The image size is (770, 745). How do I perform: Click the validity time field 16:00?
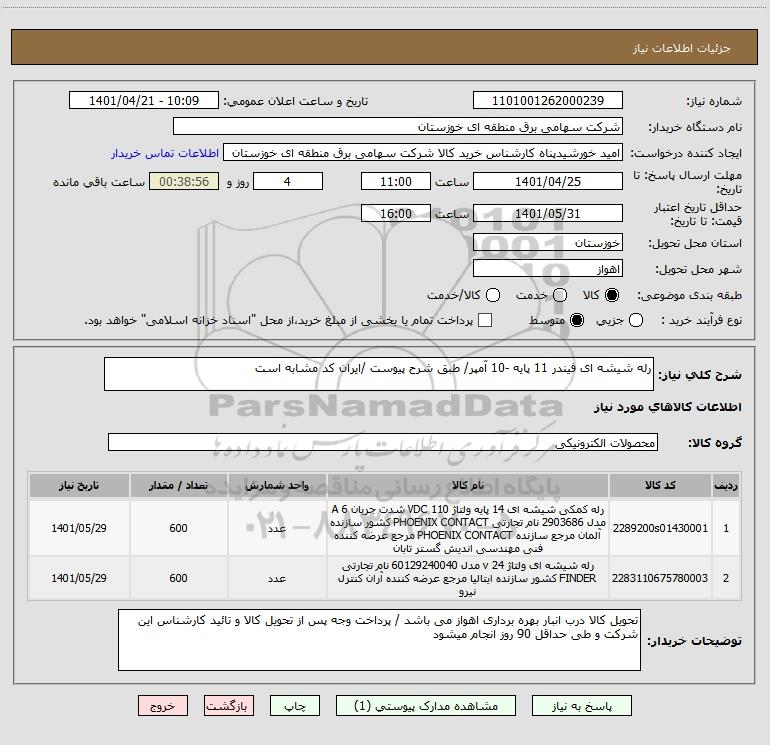[396, 214]
